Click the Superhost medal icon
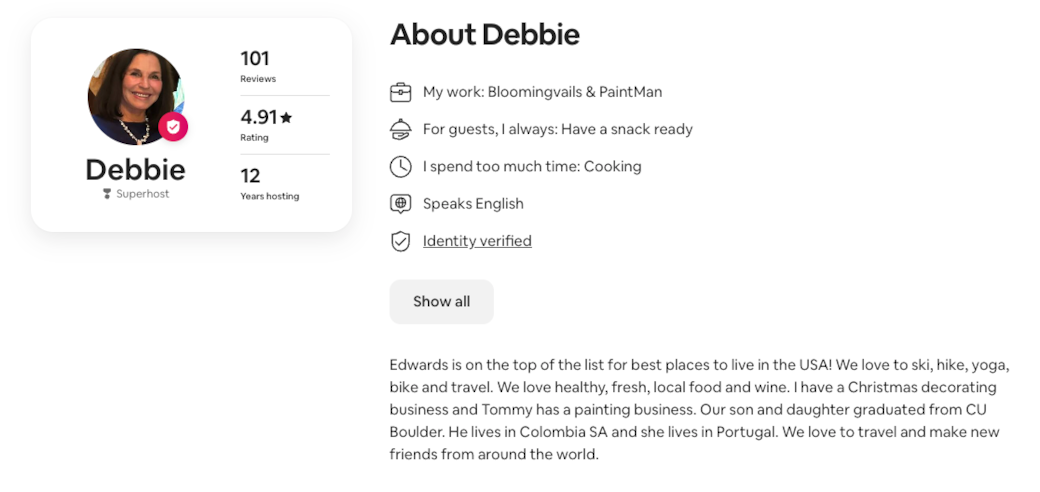This screenshot has width=1040, height=492. [x=107, y=194]
